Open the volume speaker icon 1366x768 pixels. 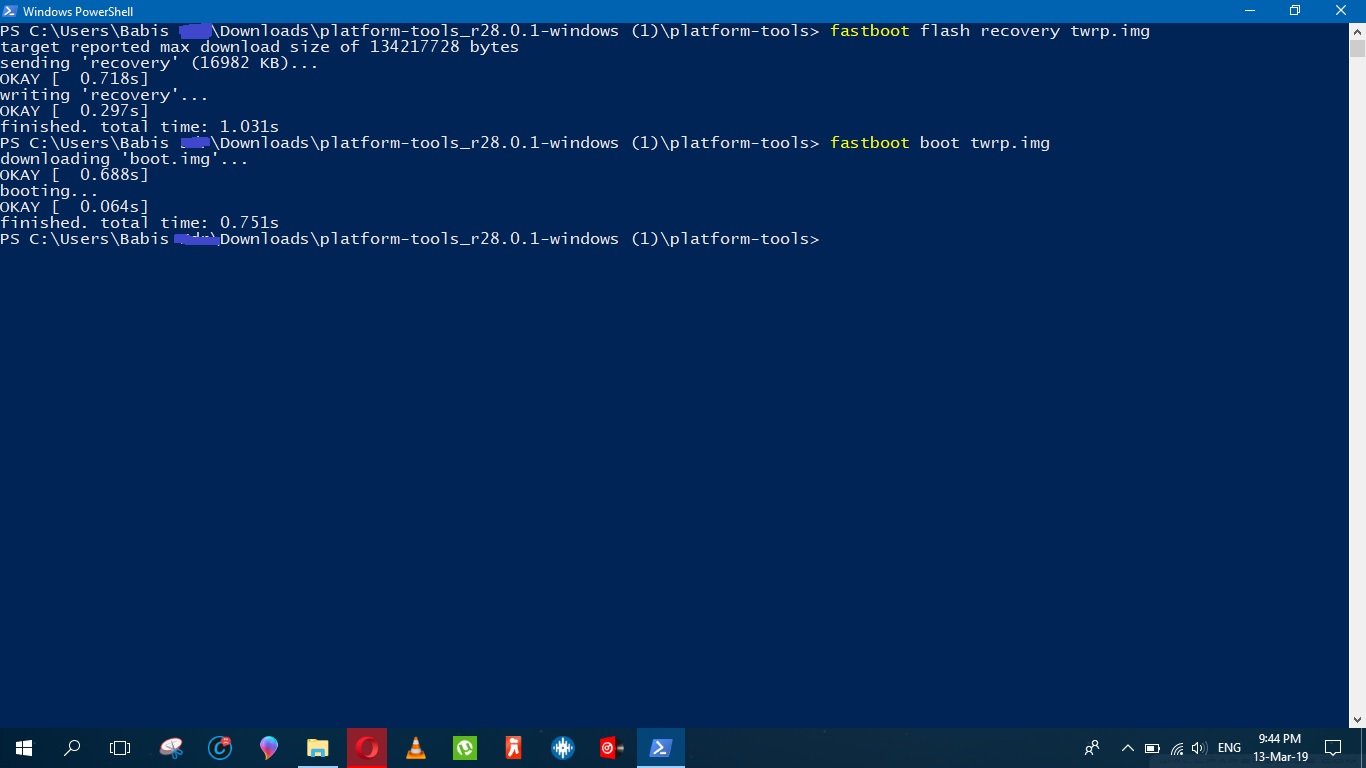coord(1200,748)
